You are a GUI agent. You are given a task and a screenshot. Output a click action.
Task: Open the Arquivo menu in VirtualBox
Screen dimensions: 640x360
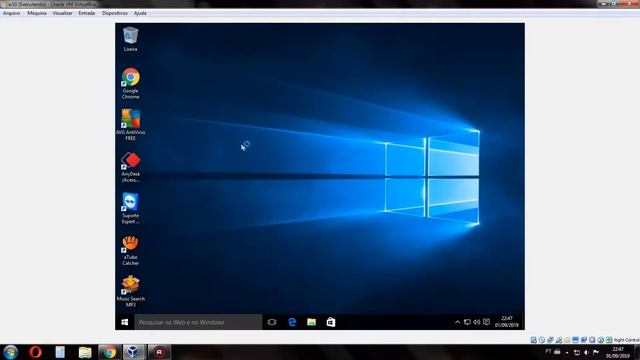coord(11,13)
